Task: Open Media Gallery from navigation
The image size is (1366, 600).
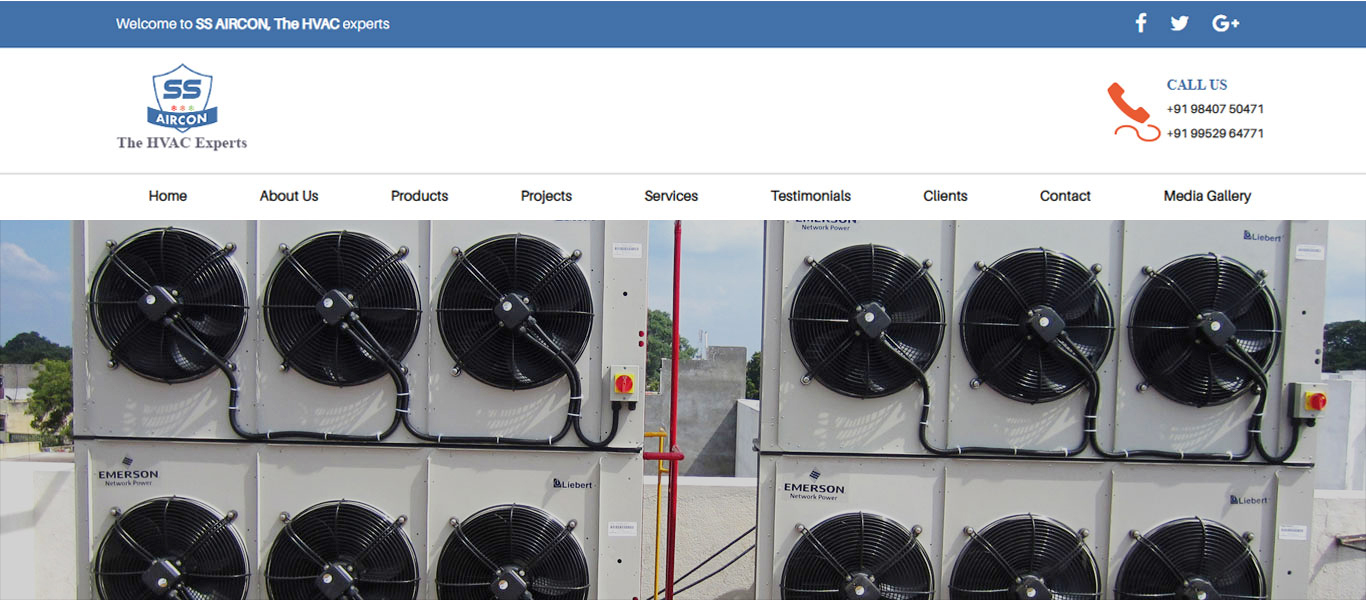Action: point(1207,196)
